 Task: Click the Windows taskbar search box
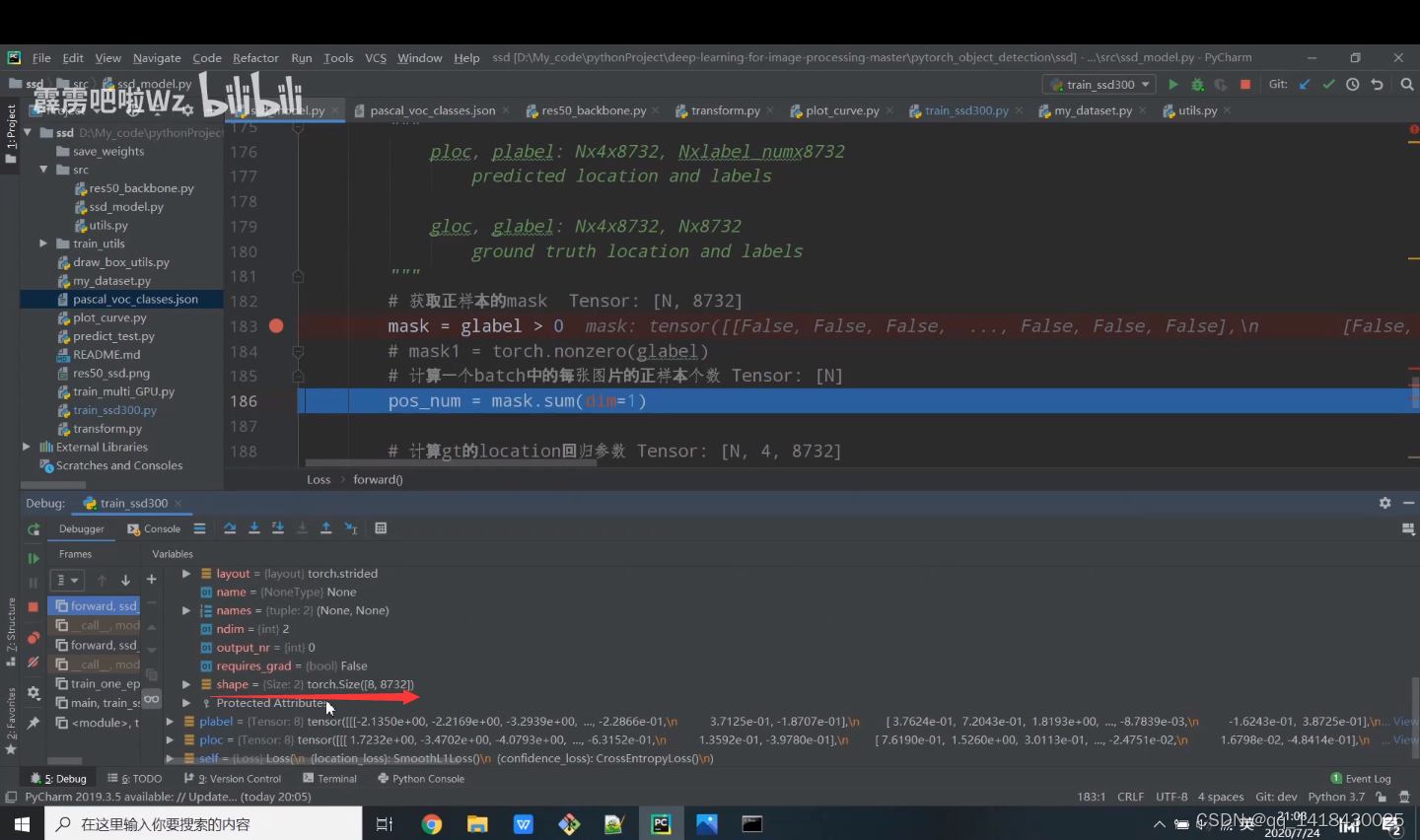[203, 823]
